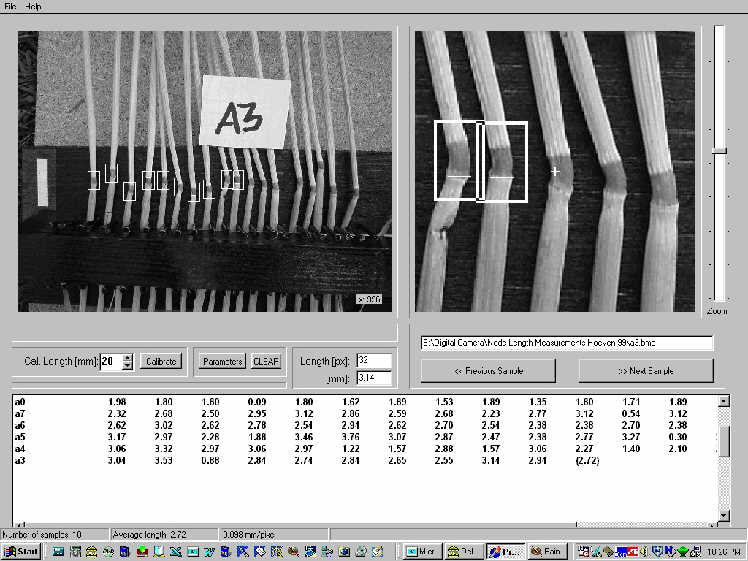
Task: Click the Calibrate button
Action: (x=159, y=361)
